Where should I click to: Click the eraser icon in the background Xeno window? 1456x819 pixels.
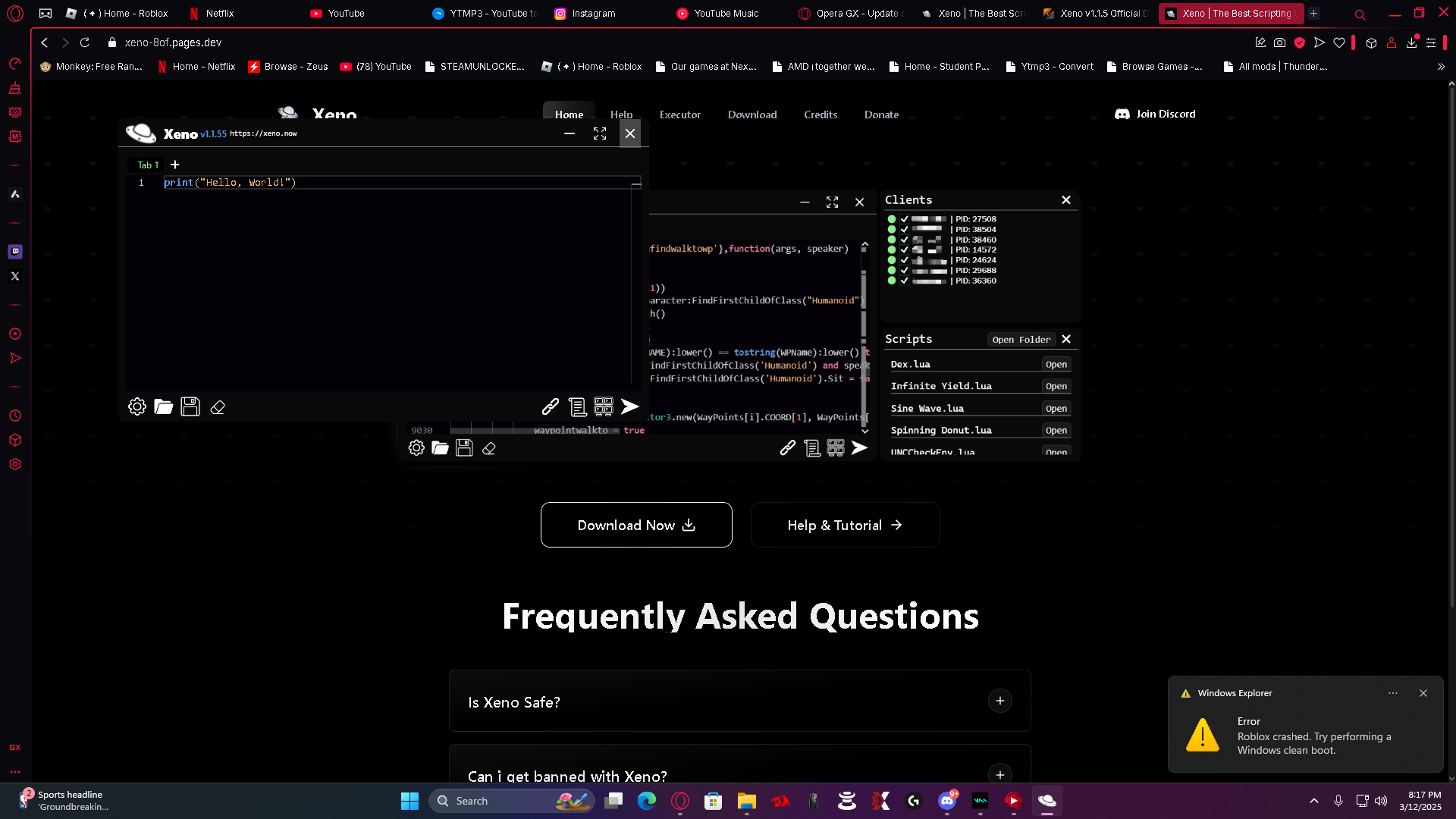point(489,448)
